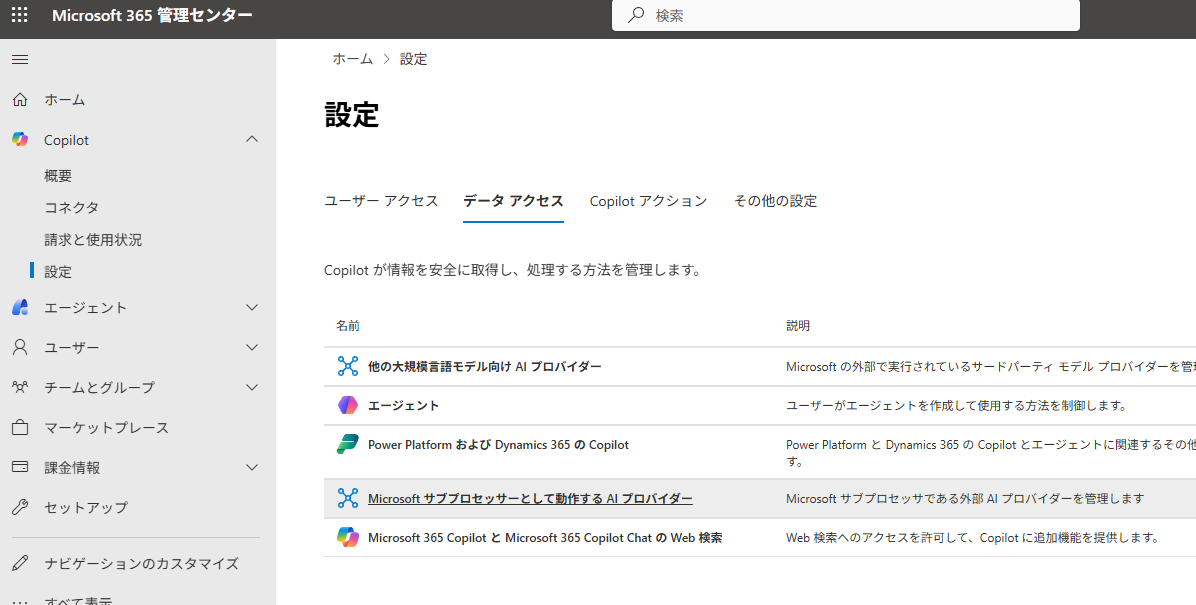
Task: Open the その他の設定 tab
Action: (x=775, y=201)
